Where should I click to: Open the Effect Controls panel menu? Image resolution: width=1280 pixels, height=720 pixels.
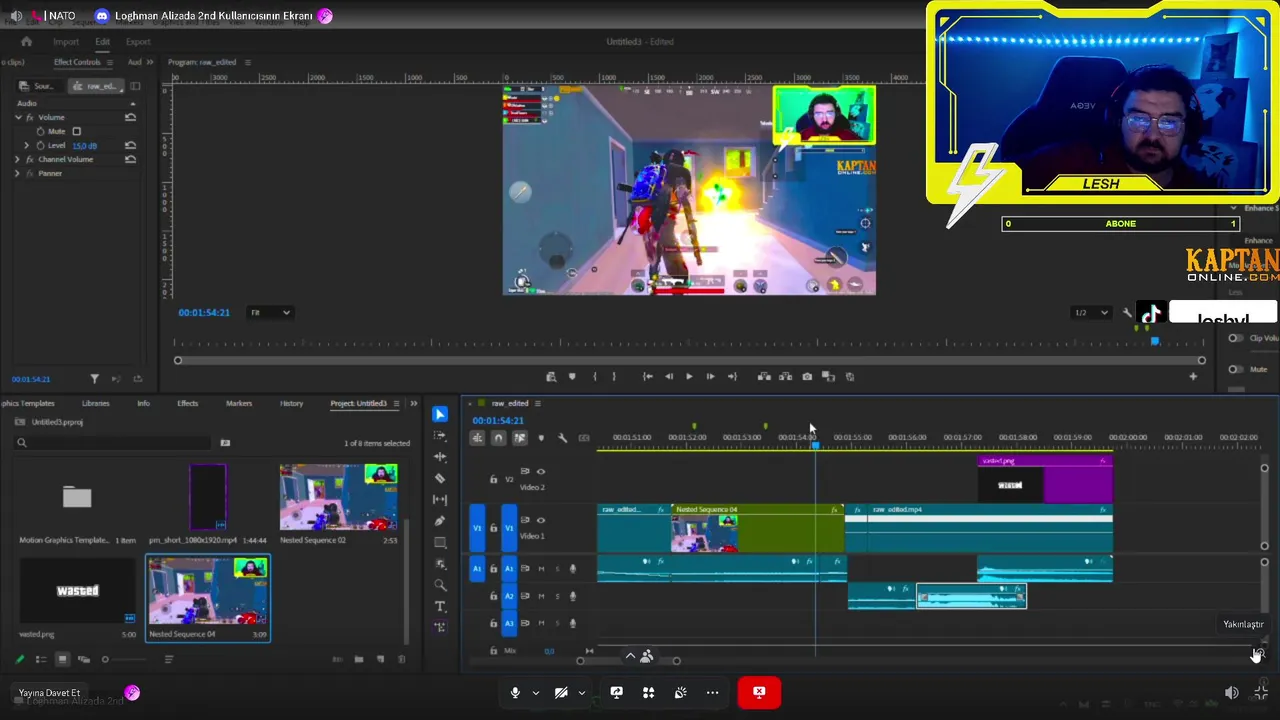point(110,62)
